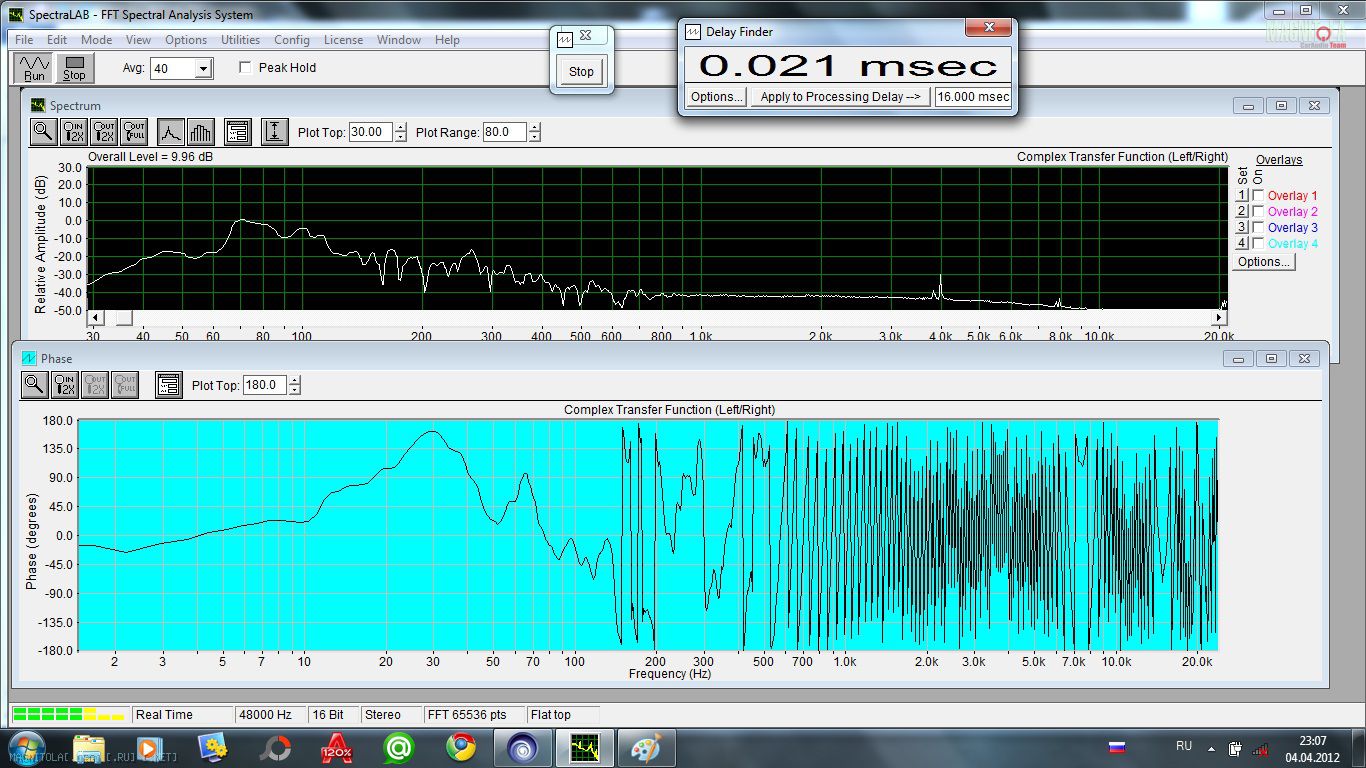Increase Phase Plot Top value
The image size is (1366, 768).
tap(295, 380)
